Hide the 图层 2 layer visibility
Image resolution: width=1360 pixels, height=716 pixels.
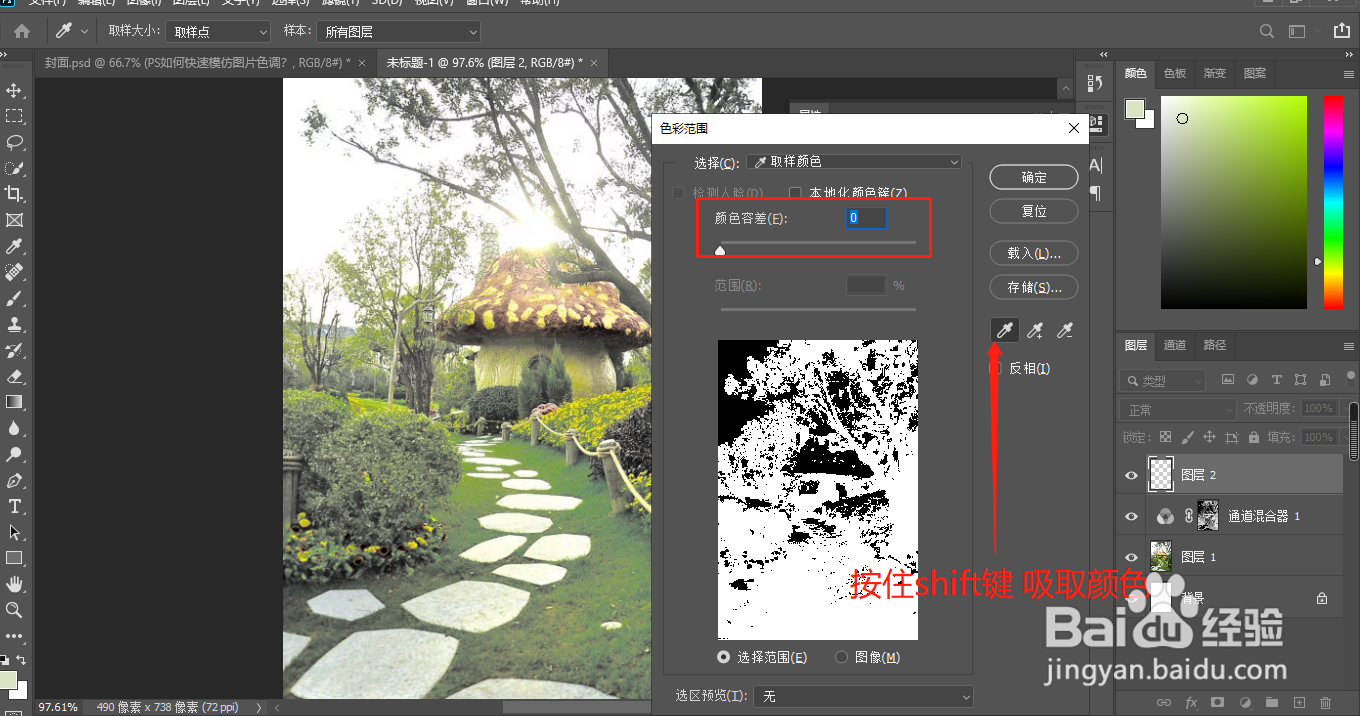[x=1131, y=475]
